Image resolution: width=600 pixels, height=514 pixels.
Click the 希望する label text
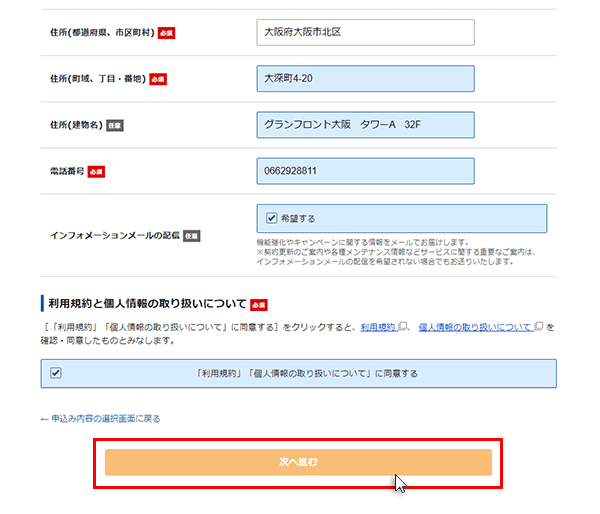click(297, 217)
